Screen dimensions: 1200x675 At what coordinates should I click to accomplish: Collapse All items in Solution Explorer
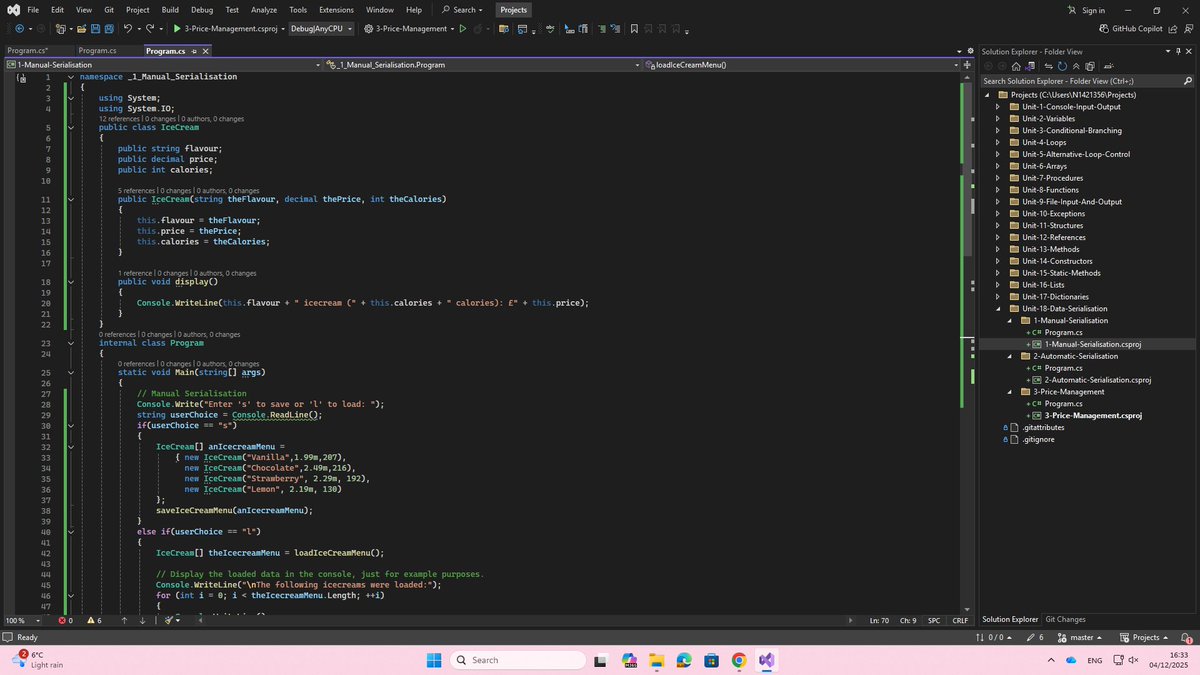[x=1076, y=65]
